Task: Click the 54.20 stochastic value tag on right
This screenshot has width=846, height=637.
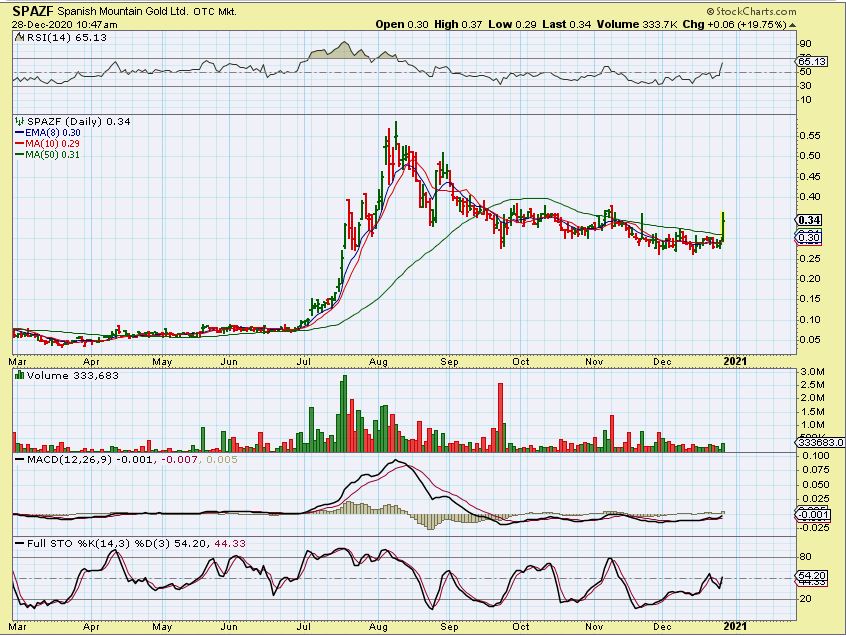Action: coord(811,576)
